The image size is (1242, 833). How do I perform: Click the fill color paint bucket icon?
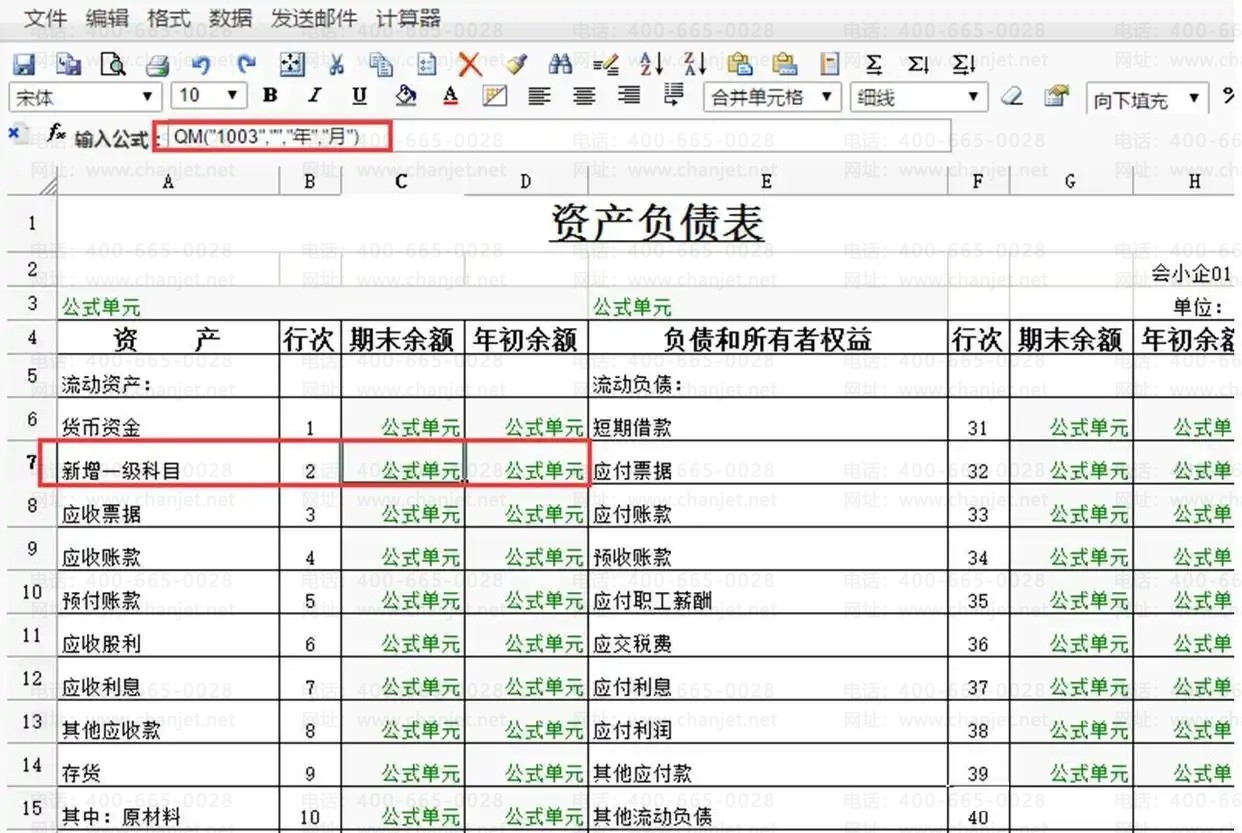click(405, 96)
